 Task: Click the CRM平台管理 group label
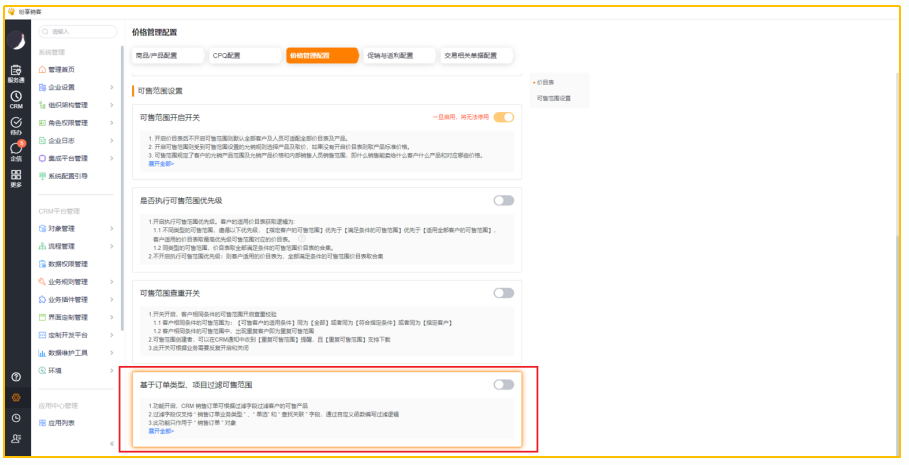tap(59, 211)
